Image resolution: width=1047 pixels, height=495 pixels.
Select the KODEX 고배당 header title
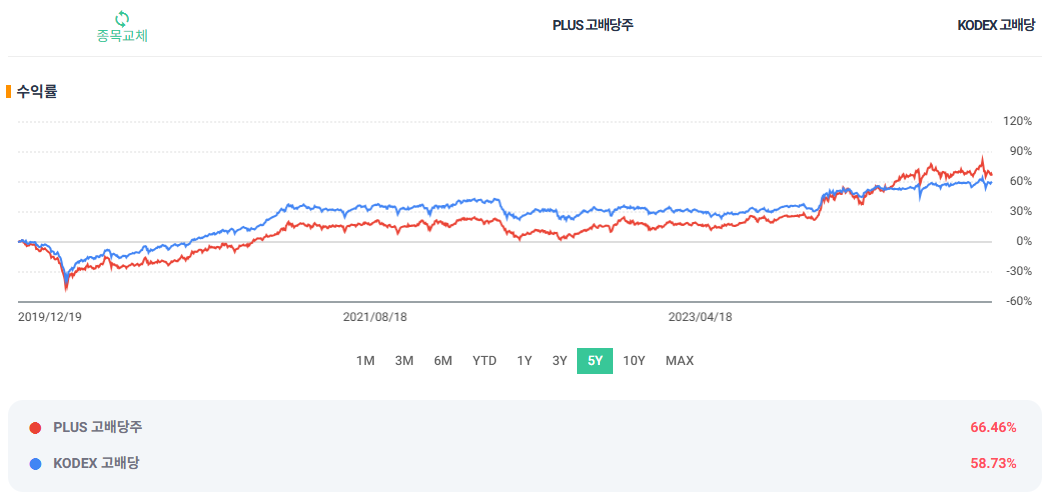[x=996, y=25]
